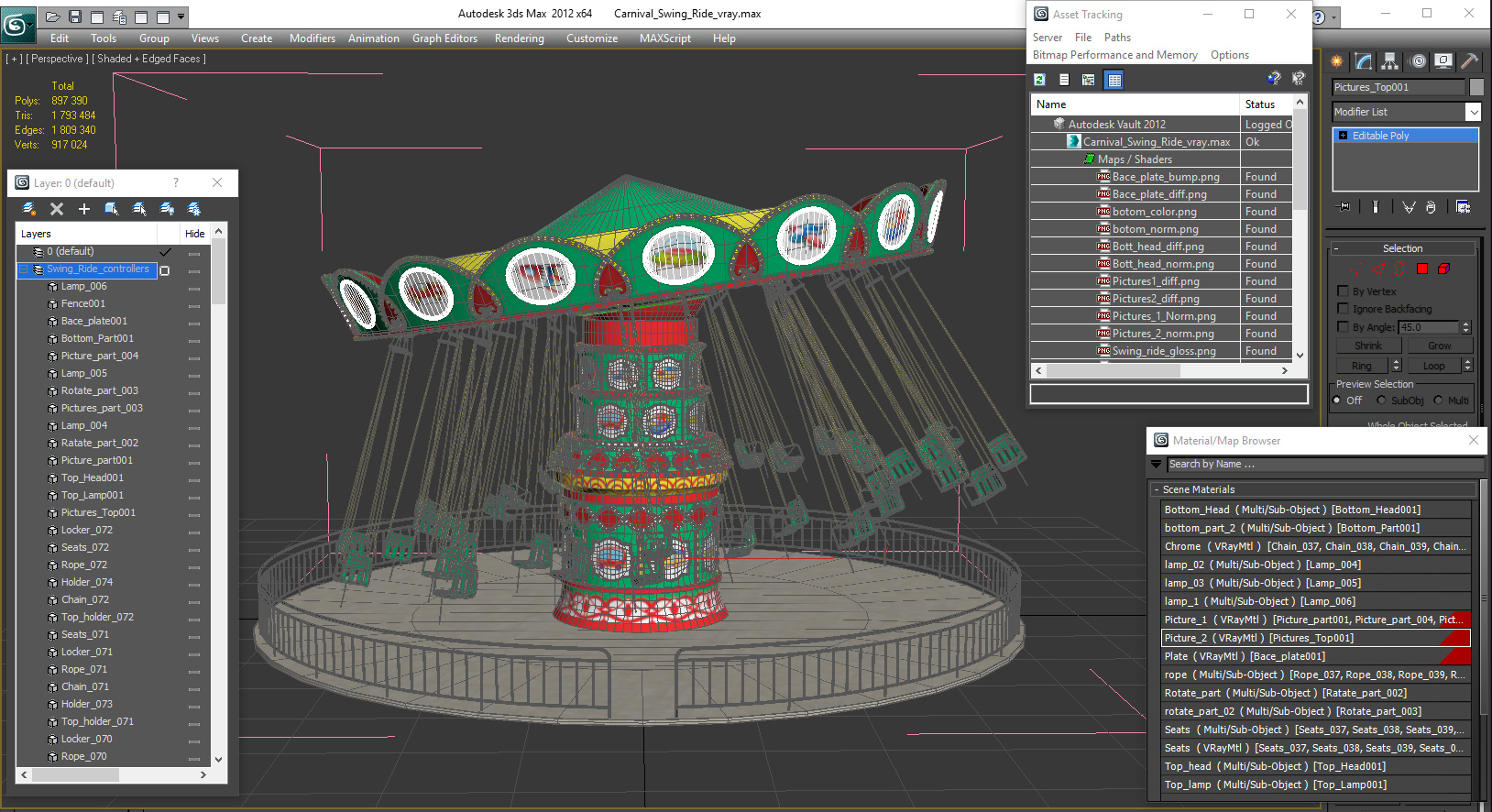
Task: Click the Ring button
Action: pos(1362,366)
